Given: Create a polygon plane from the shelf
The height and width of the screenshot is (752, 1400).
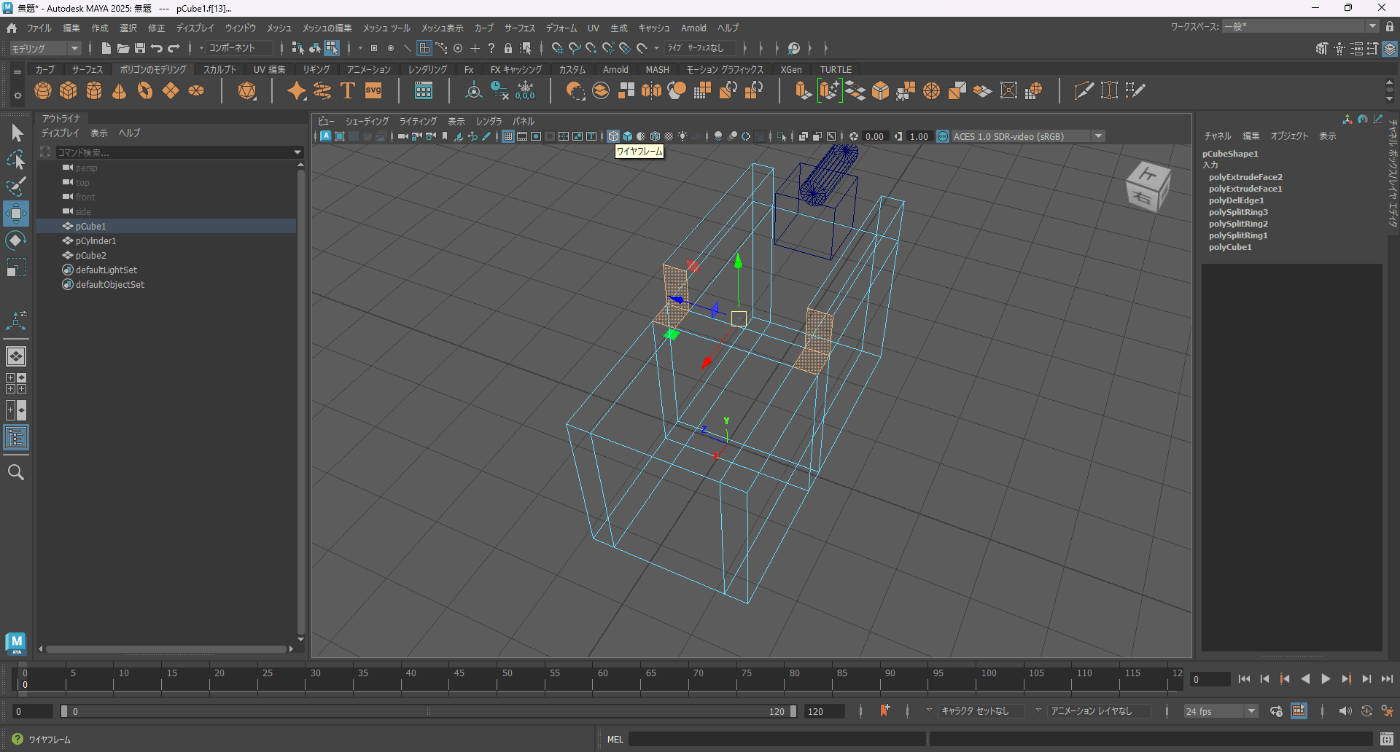Looking at the screenshot, I should (x=171, y=91).
